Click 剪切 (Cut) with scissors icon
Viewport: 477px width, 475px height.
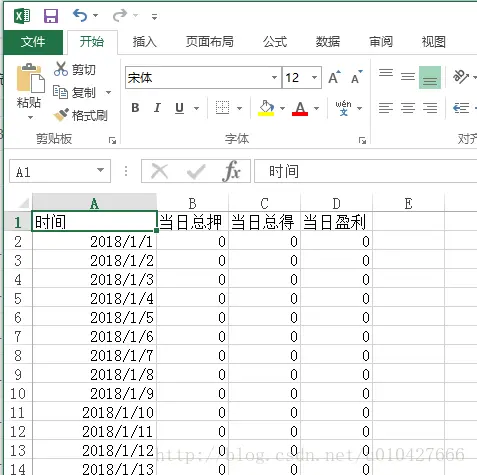click(x=75, y=69)
